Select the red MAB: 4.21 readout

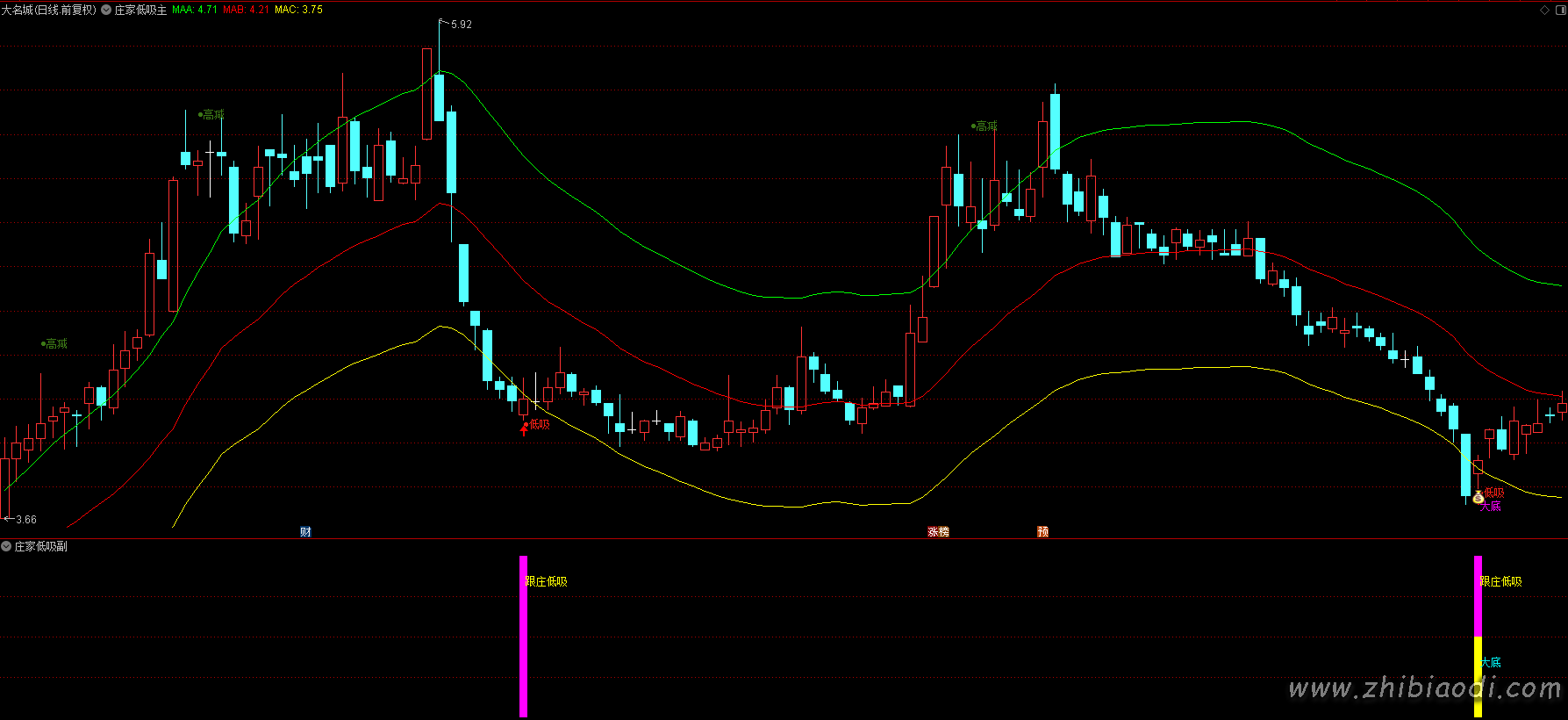point(246,10)
